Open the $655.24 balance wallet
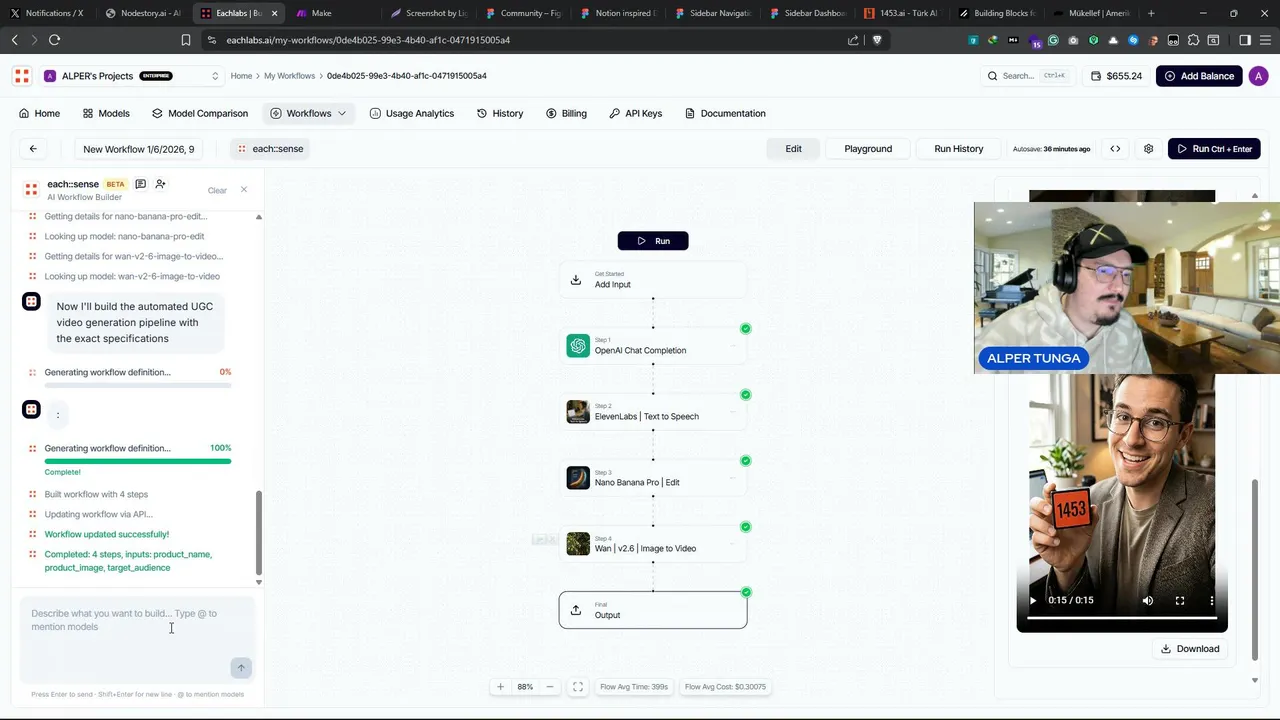 (1116, 76)
